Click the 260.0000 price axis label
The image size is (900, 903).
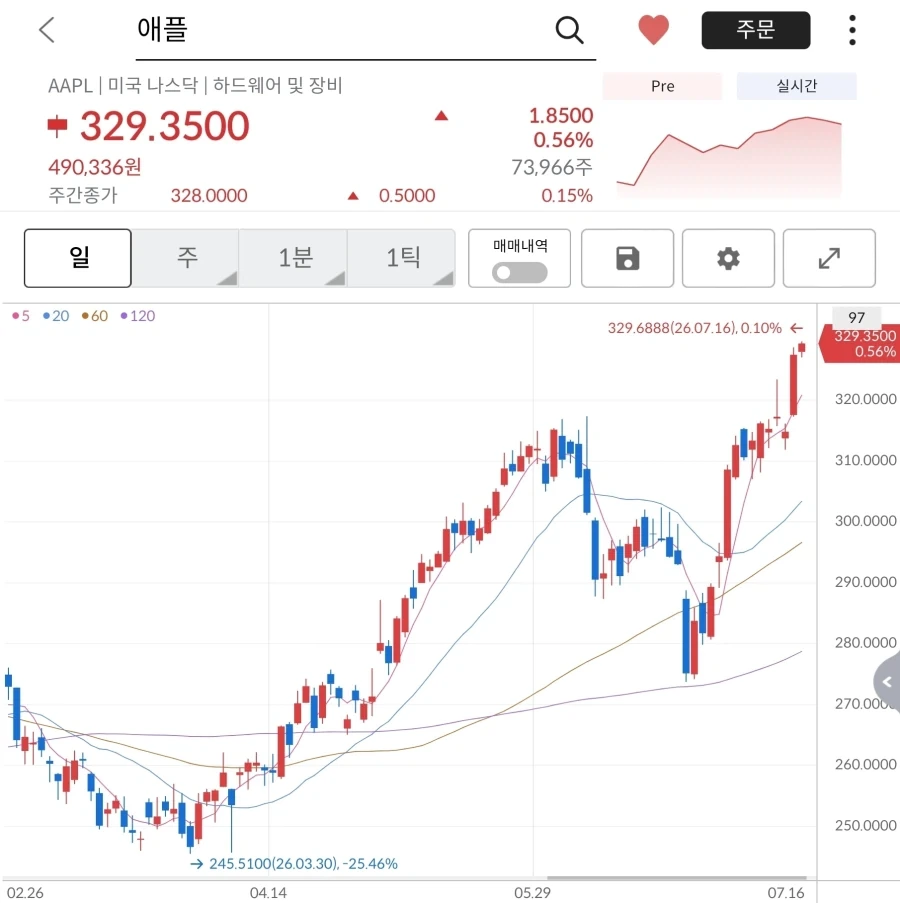tap(865, 764)
